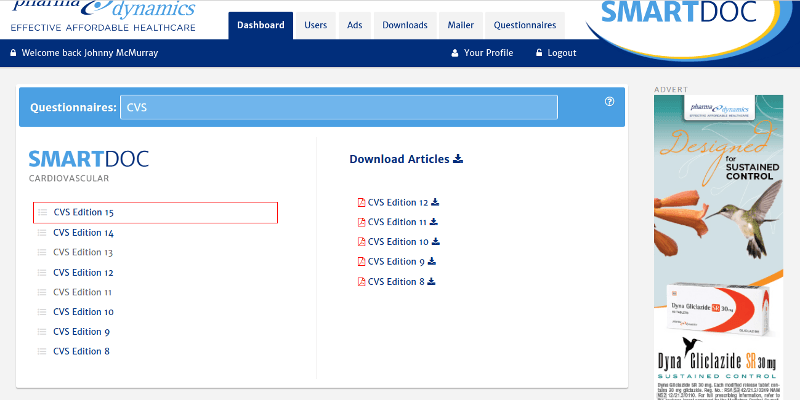Screen dimensions: 800x400
Task: Click download icon next to CVS Edition 12
Action: [435, 202]
